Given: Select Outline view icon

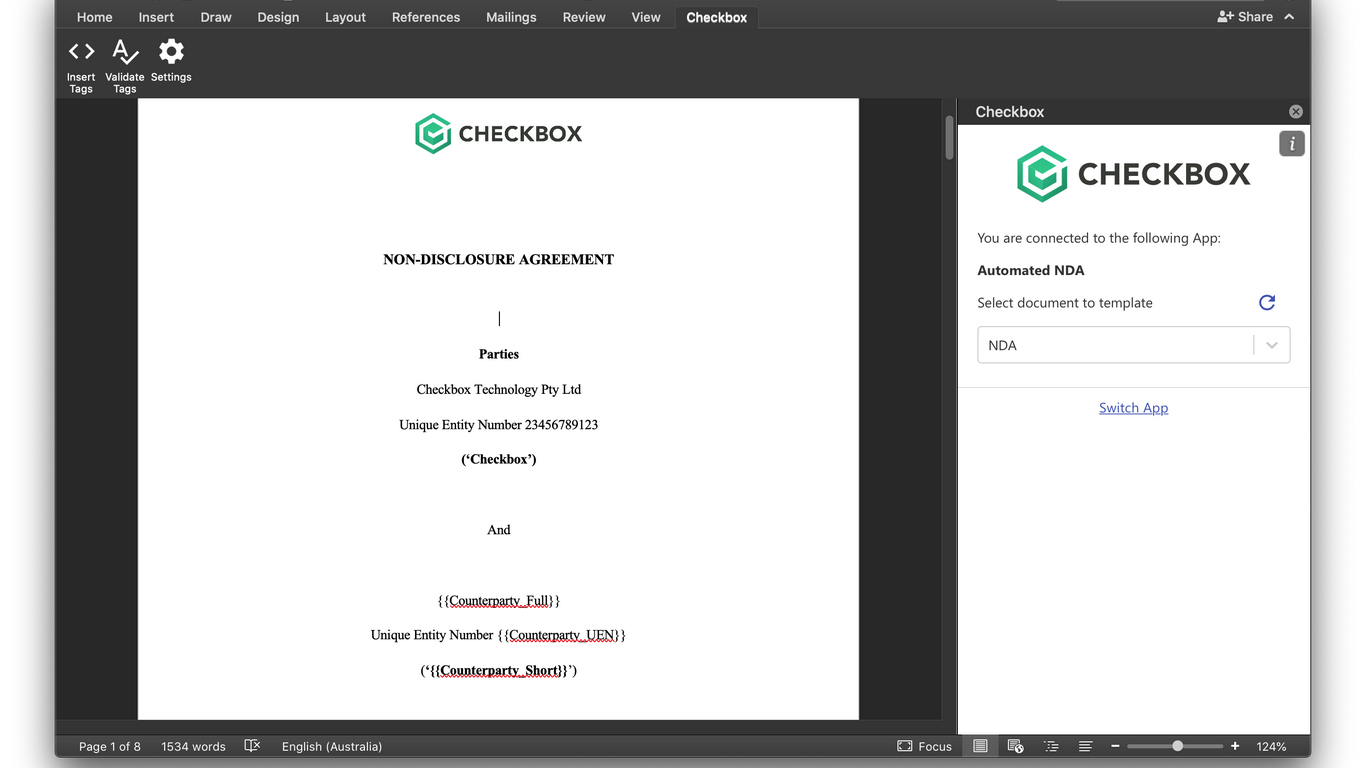Looking at the screenshot, I should pyautogui.click(x=1051, y=746).
